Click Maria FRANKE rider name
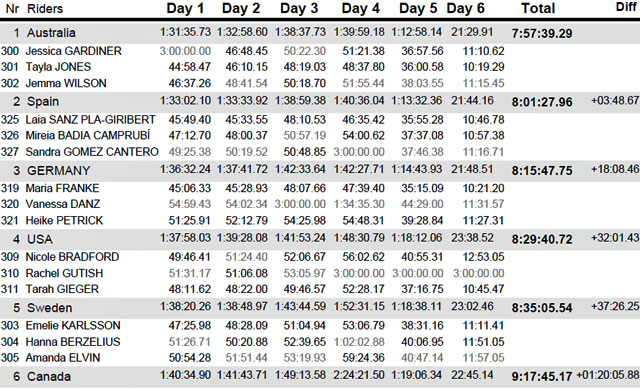Viewport: 640px width, 389px height. [x=62, y=188]
